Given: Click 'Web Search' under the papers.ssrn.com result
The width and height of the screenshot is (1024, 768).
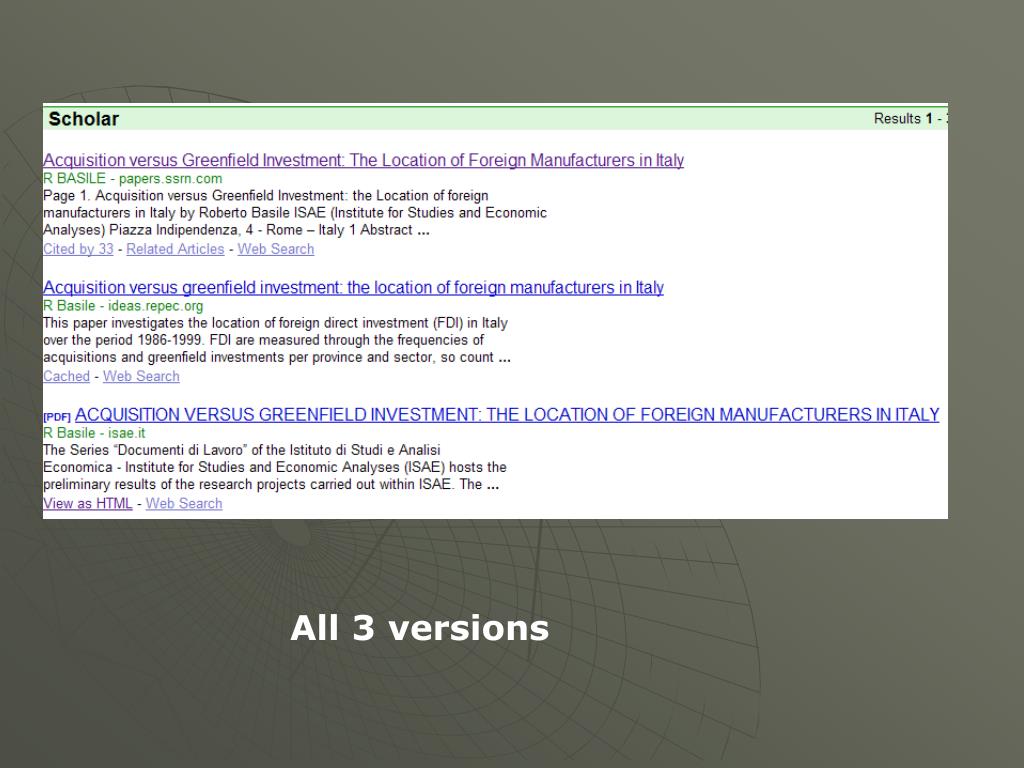Looking at the screenshot, I should [x=275, y=249].
